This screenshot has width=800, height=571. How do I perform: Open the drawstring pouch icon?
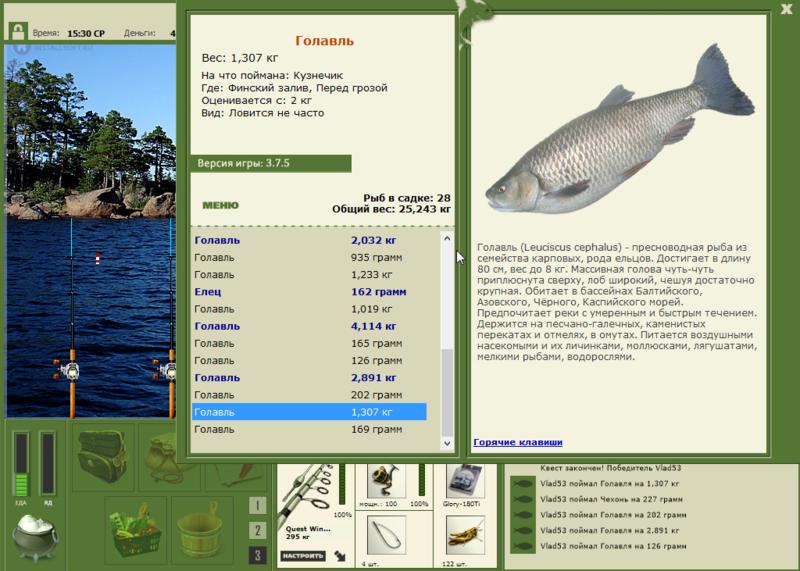[x=162, y=458]
